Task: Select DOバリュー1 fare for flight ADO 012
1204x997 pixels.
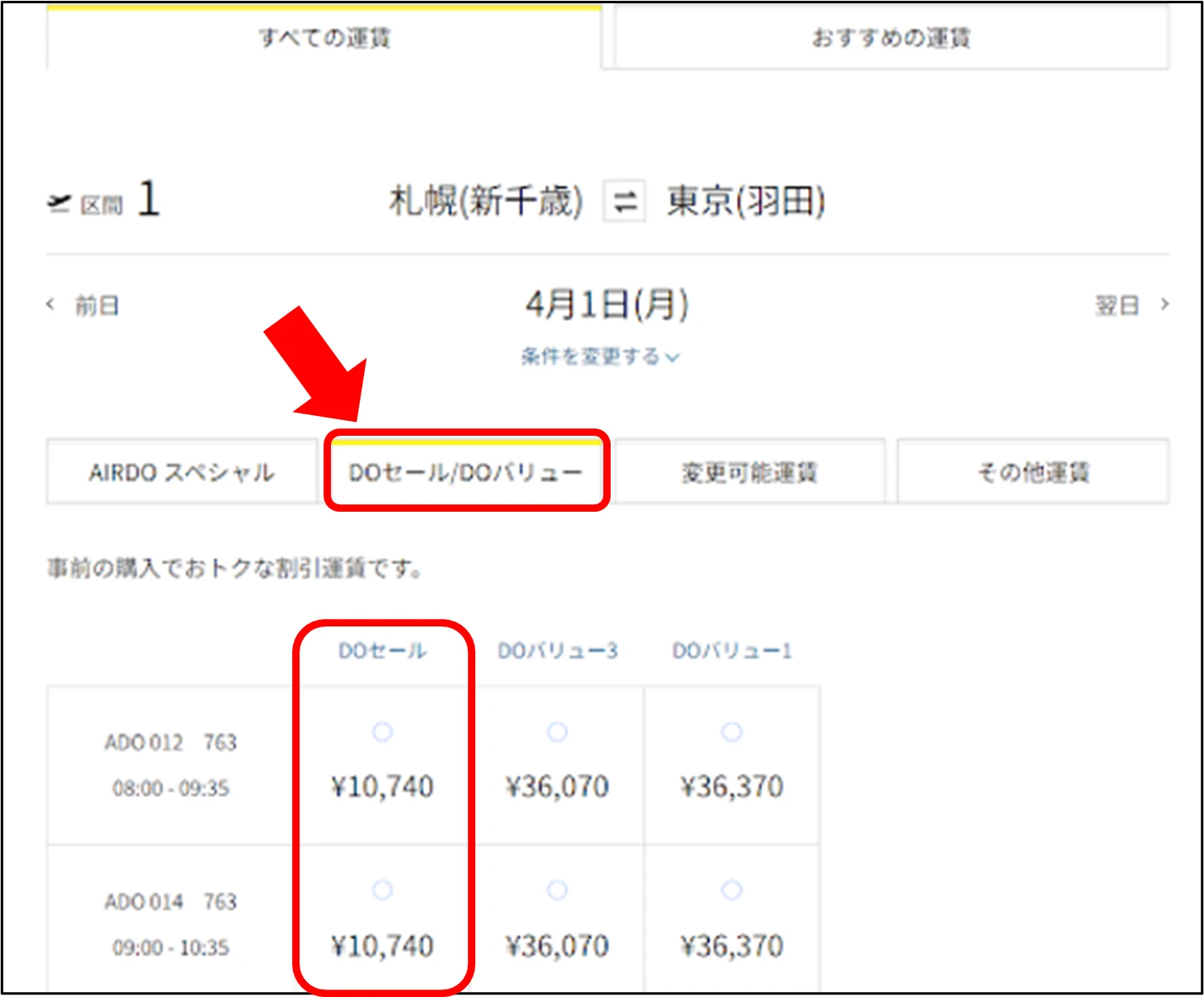Action: click(x=732, y=732)
